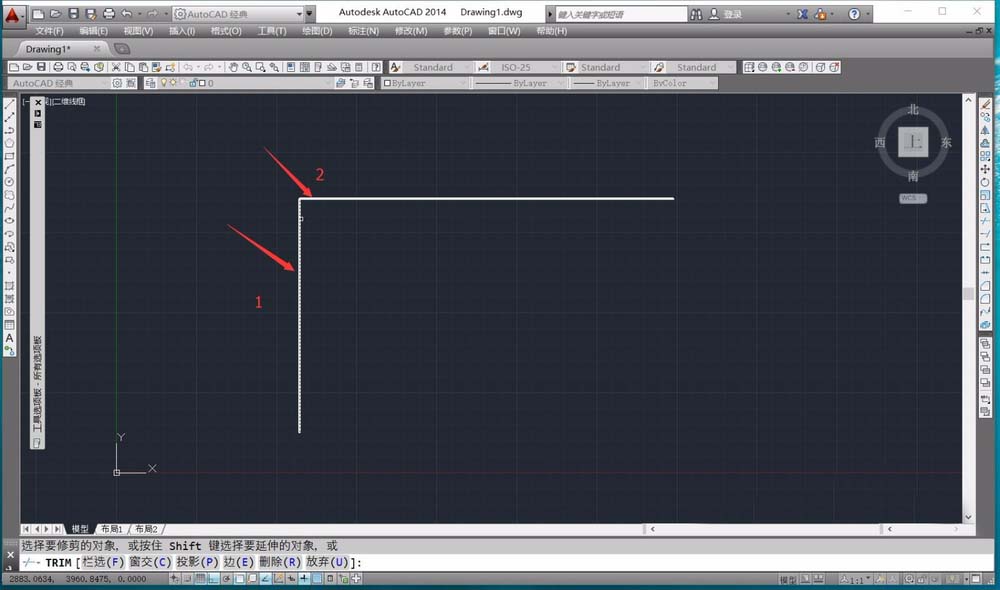This screenshot has height=590, width=1000.
Task: Select the Zoom Previous tool
Action: tap(274, 67)
